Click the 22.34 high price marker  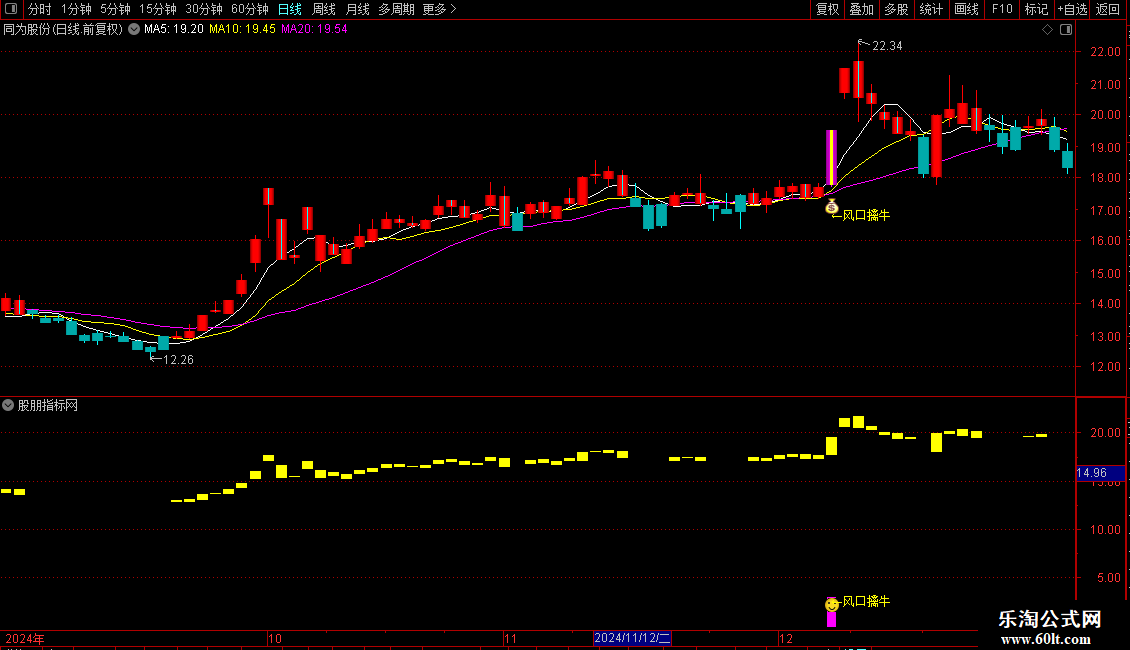point(887,46)
